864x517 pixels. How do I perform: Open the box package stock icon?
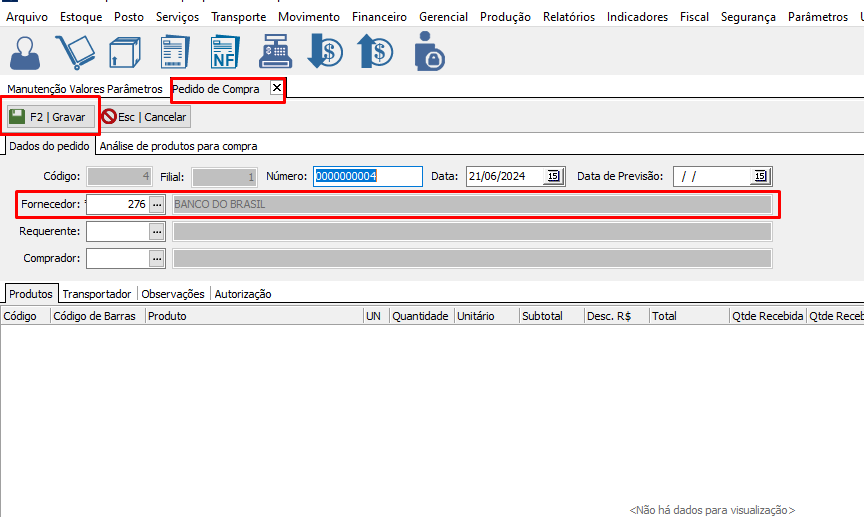click(125, 52)
